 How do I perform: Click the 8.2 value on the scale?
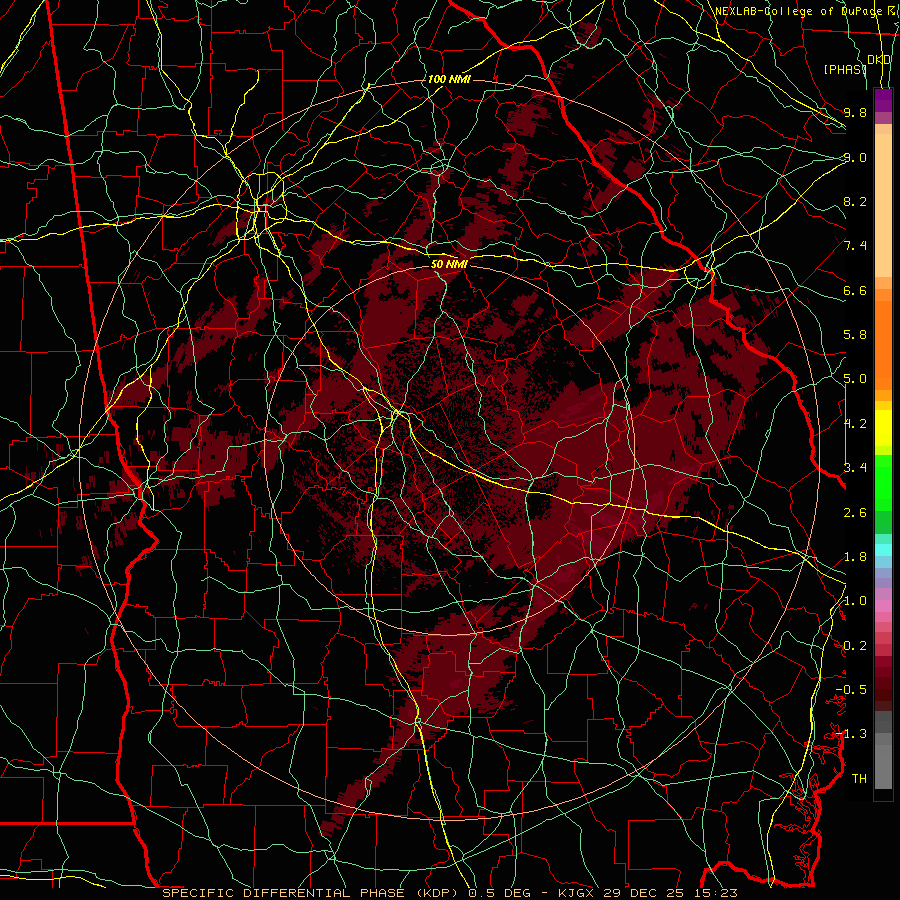(x=855, y=201)
